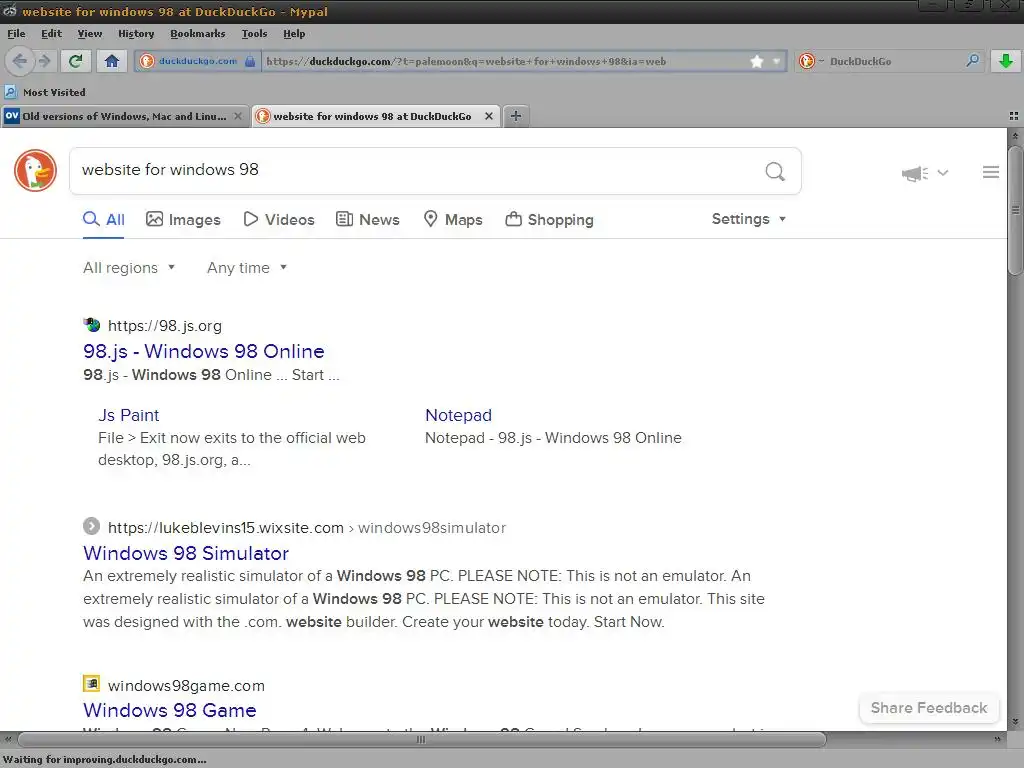
Task: Click the https://98.js.org URL
Action: click(165, 326)
